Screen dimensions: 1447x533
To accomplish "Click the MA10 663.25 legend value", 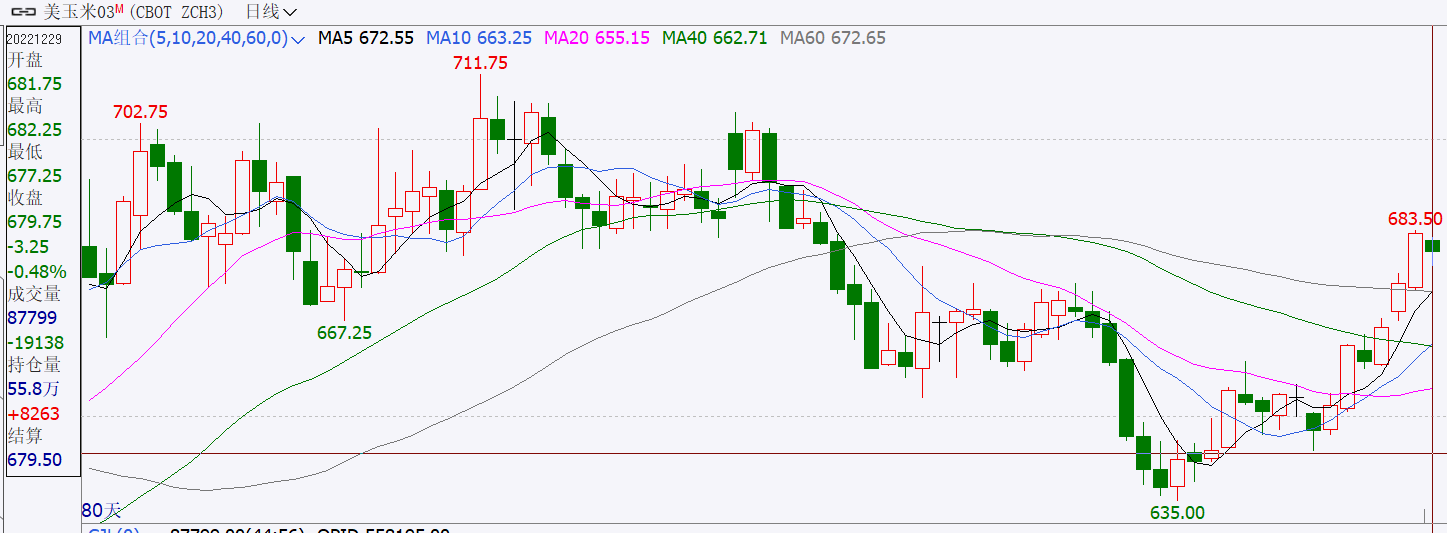I will point(479,38).
